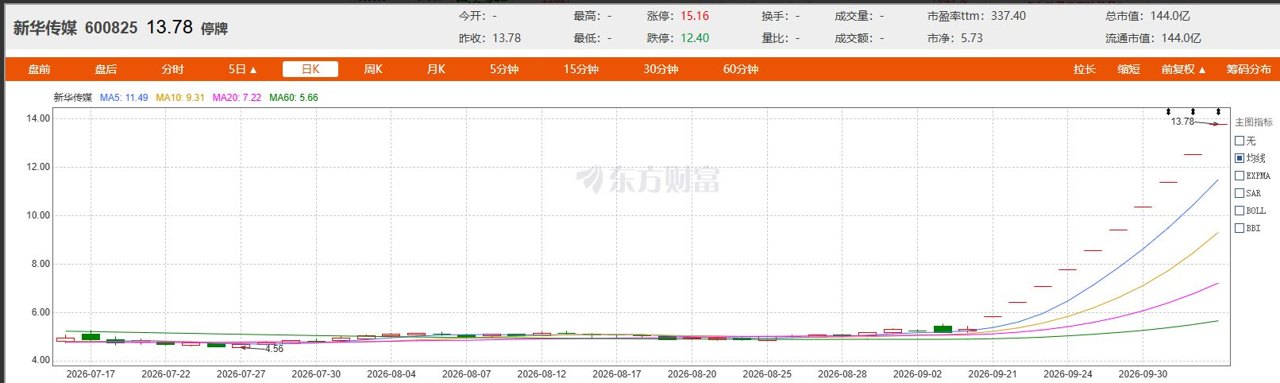Screen dimensions: 1280x383
Task: Open the 30分钟 chart tab
Action: click(661, 70)
